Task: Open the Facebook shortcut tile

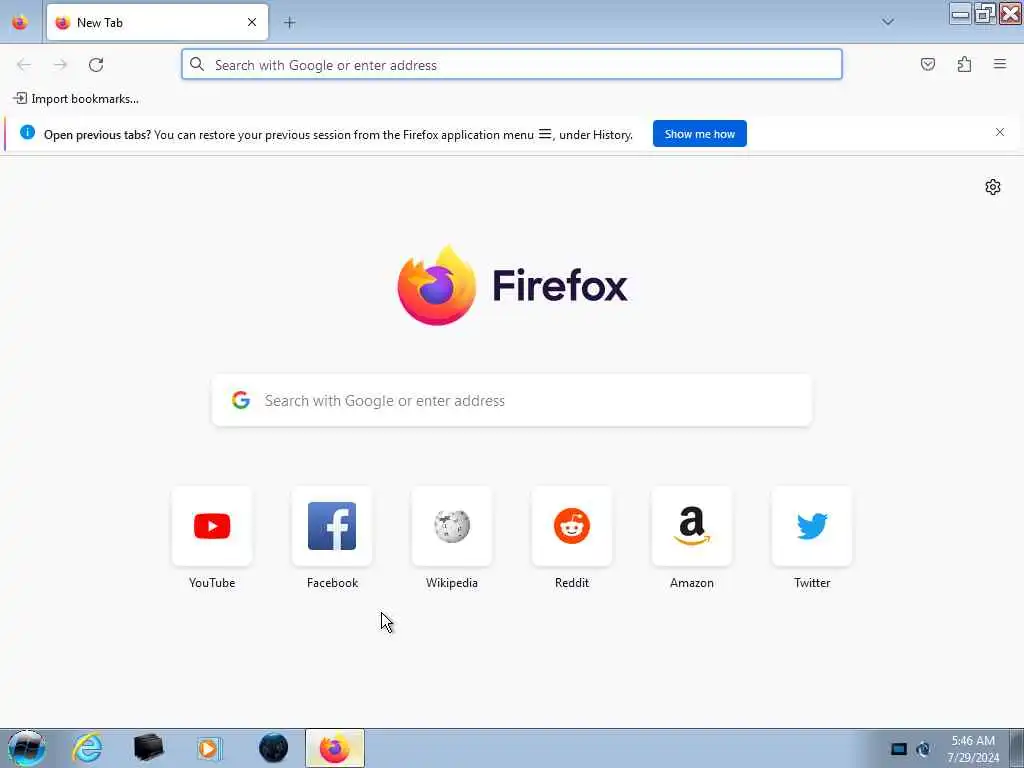Action: tap(332, 526)
